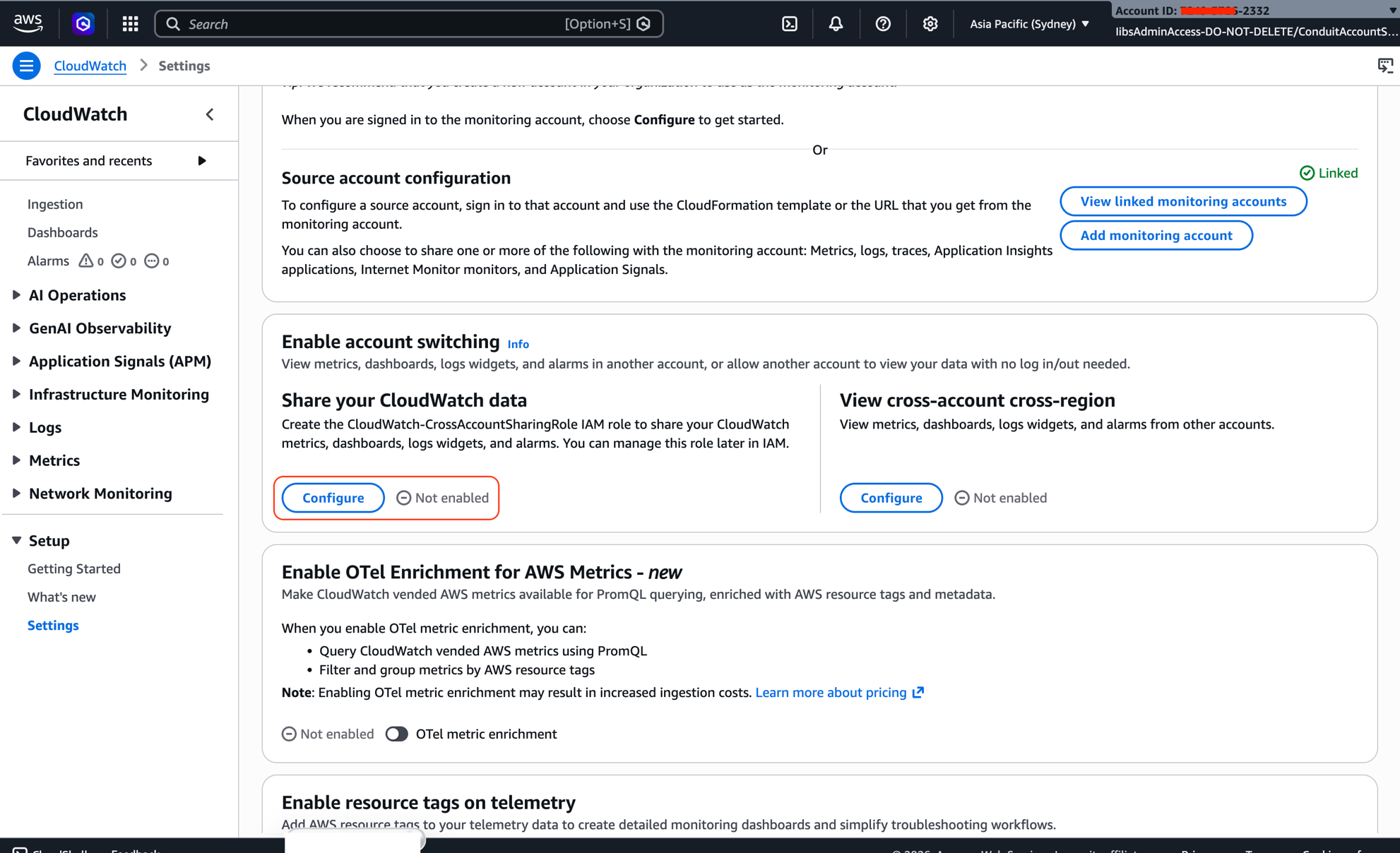
Task: Open Learn more about pricing link
Action: click(831, 692)
